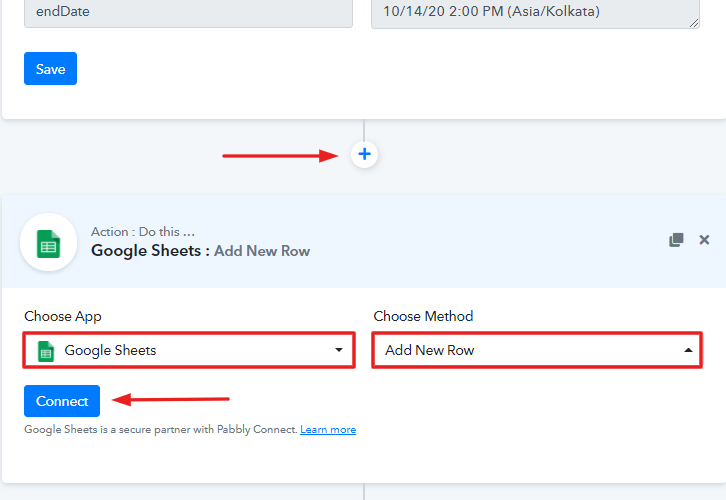This screenshot has width=726, height=500.
Task: Click into the endDate field
Action: (188, 11)
